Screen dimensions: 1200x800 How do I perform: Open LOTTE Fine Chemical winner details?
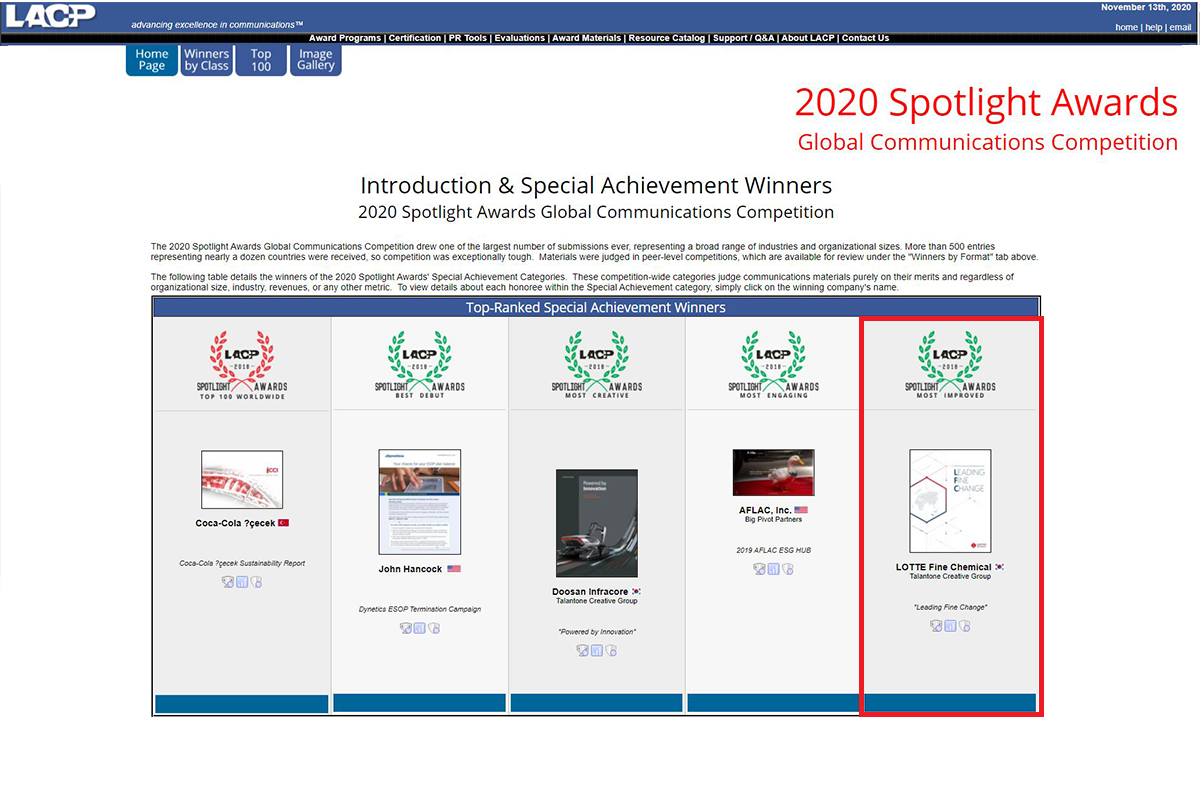(x=944, y=567)
